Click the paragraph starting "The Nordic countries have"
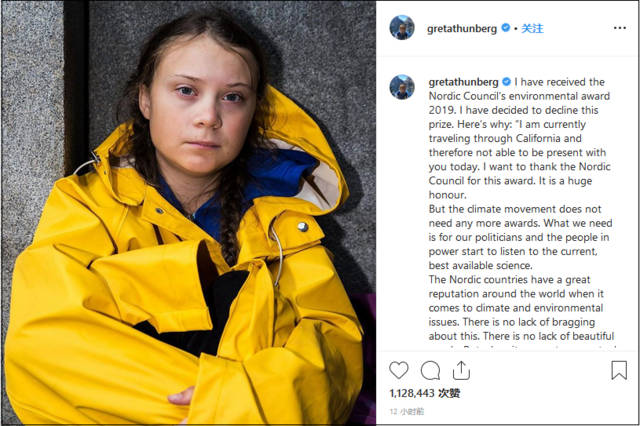Screen dimensions: 640x426 [x=521, y=308]
